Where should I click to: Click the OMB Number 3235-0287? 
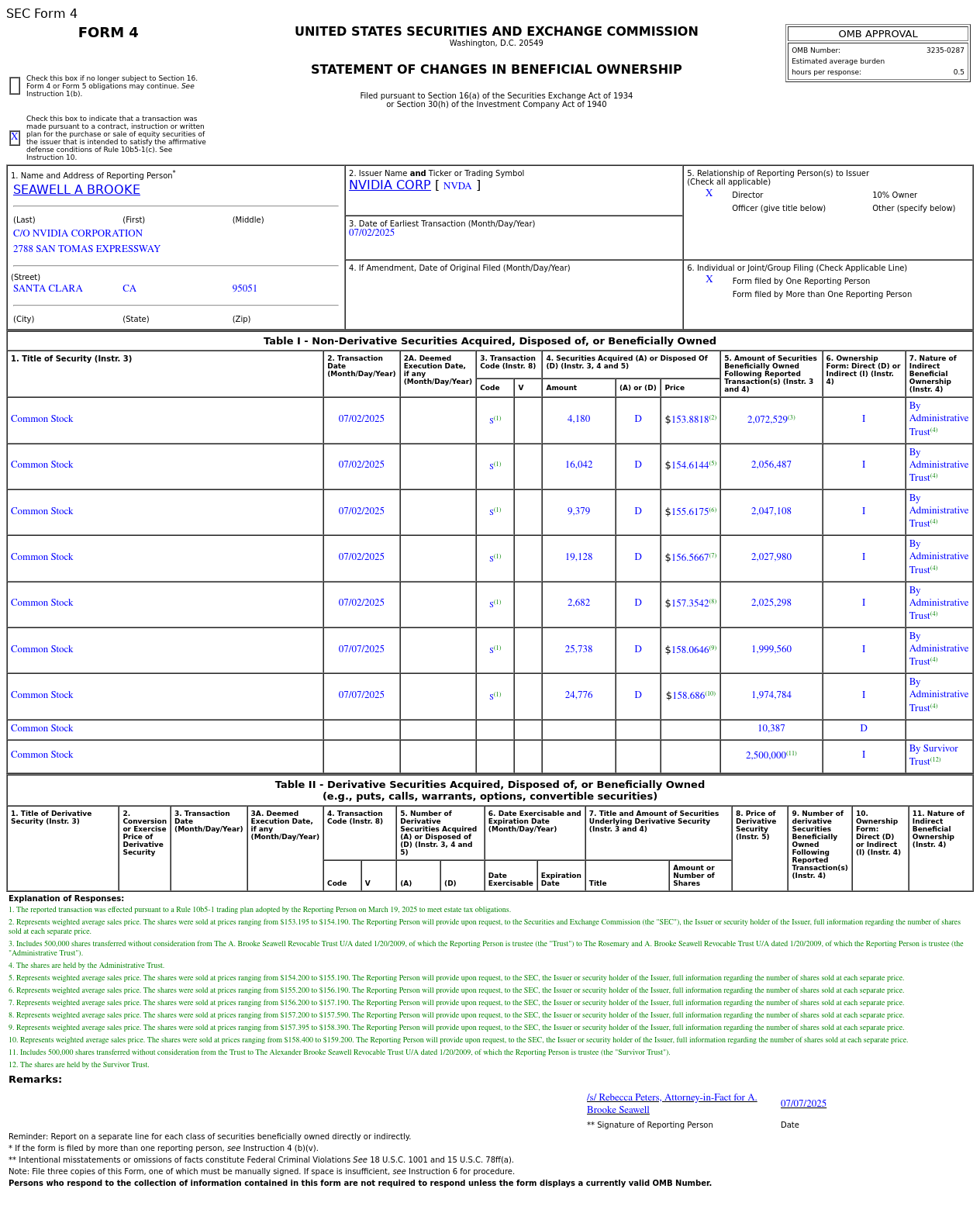945,50
